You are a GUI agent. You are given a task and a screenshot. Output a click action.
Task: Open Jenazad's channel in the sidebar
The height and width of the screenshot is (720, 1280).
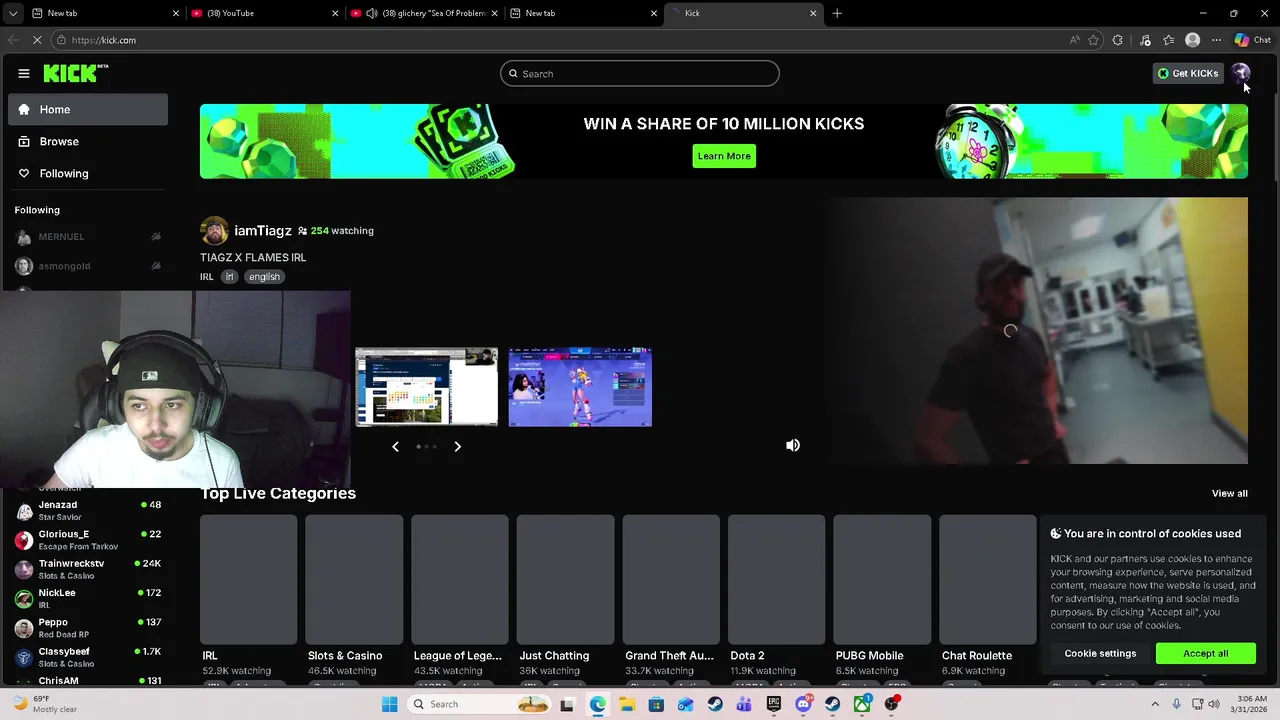tap(88, 511)
